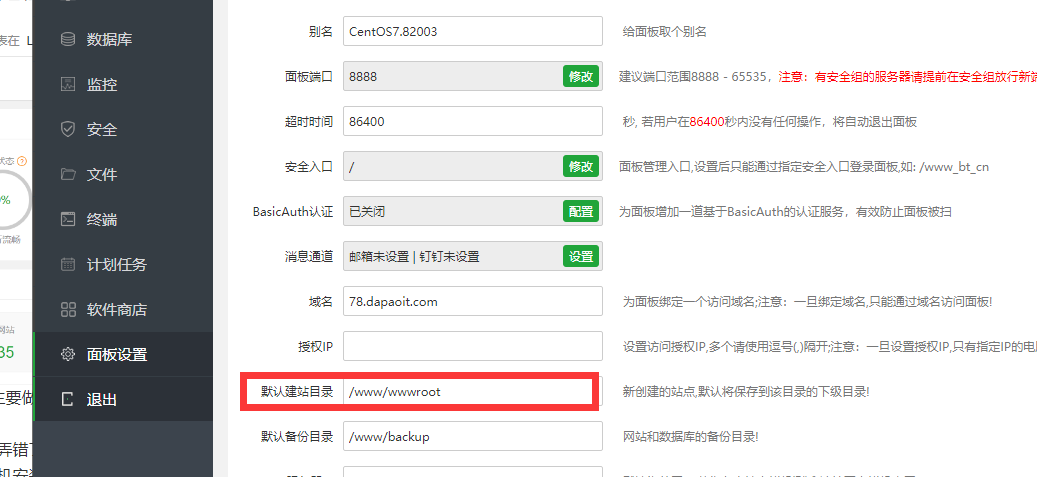Click the software store grid icon
The height and width of the screenshot is (477, 1037).
(67, 310)
